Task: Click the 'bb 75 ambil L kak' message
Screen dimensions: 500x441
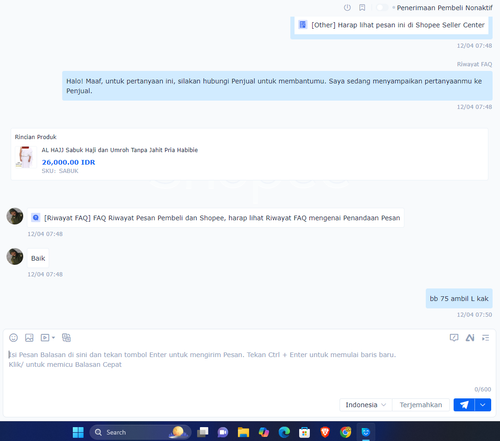Action: point(459,298)
